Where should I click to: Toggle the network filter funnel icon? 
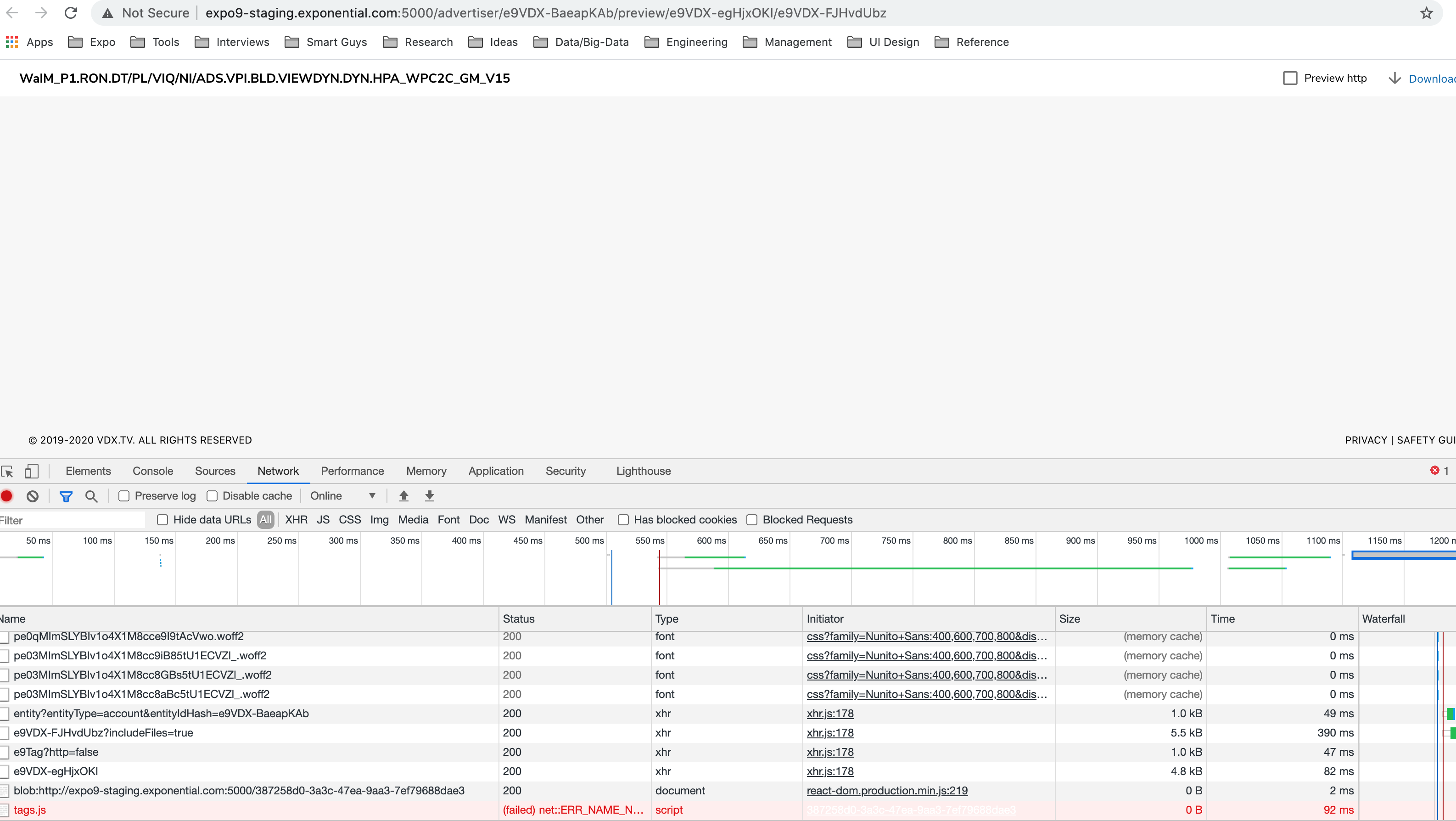[66, 496]
